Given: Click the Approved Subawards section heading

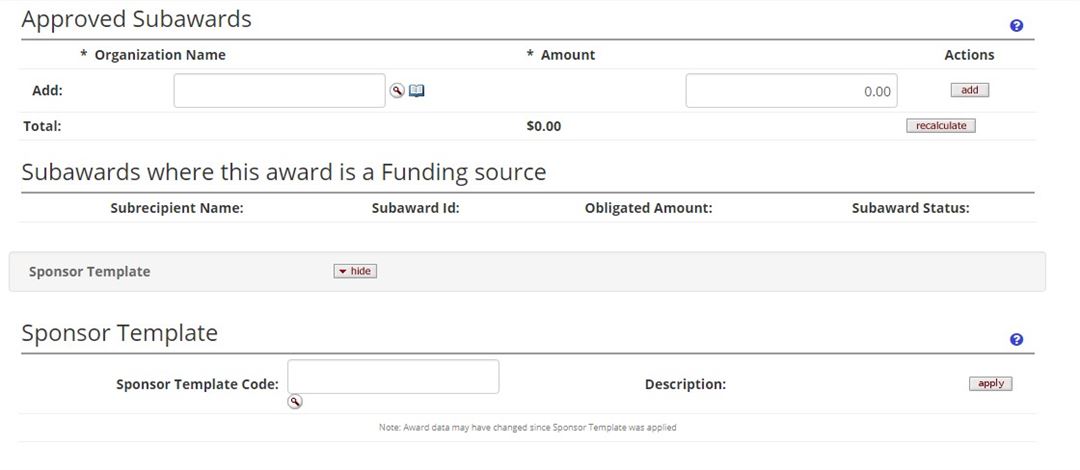Looking at the screenshot, I should click(x=137, y=19).
